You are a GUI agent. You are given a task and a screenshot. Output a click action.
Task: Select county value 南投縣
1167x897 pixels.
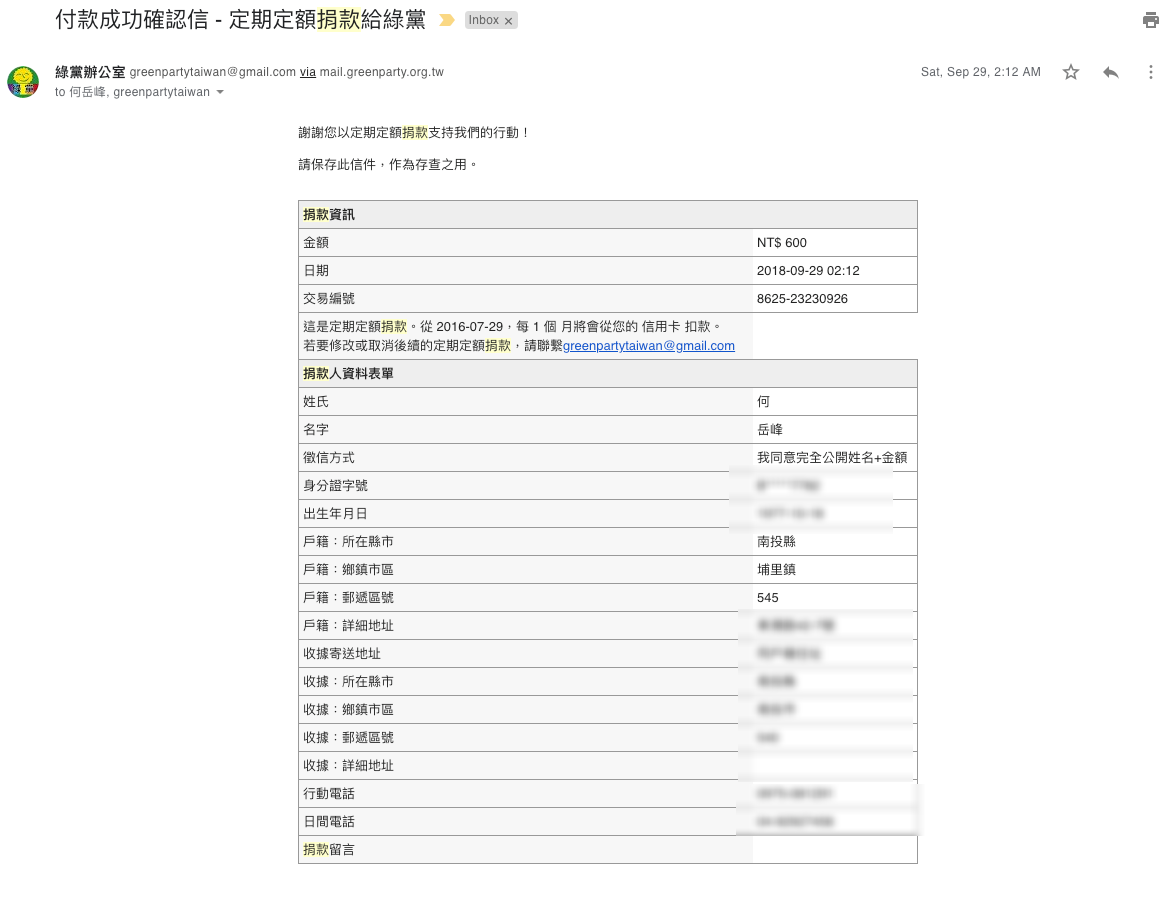(x=776, y=542)
